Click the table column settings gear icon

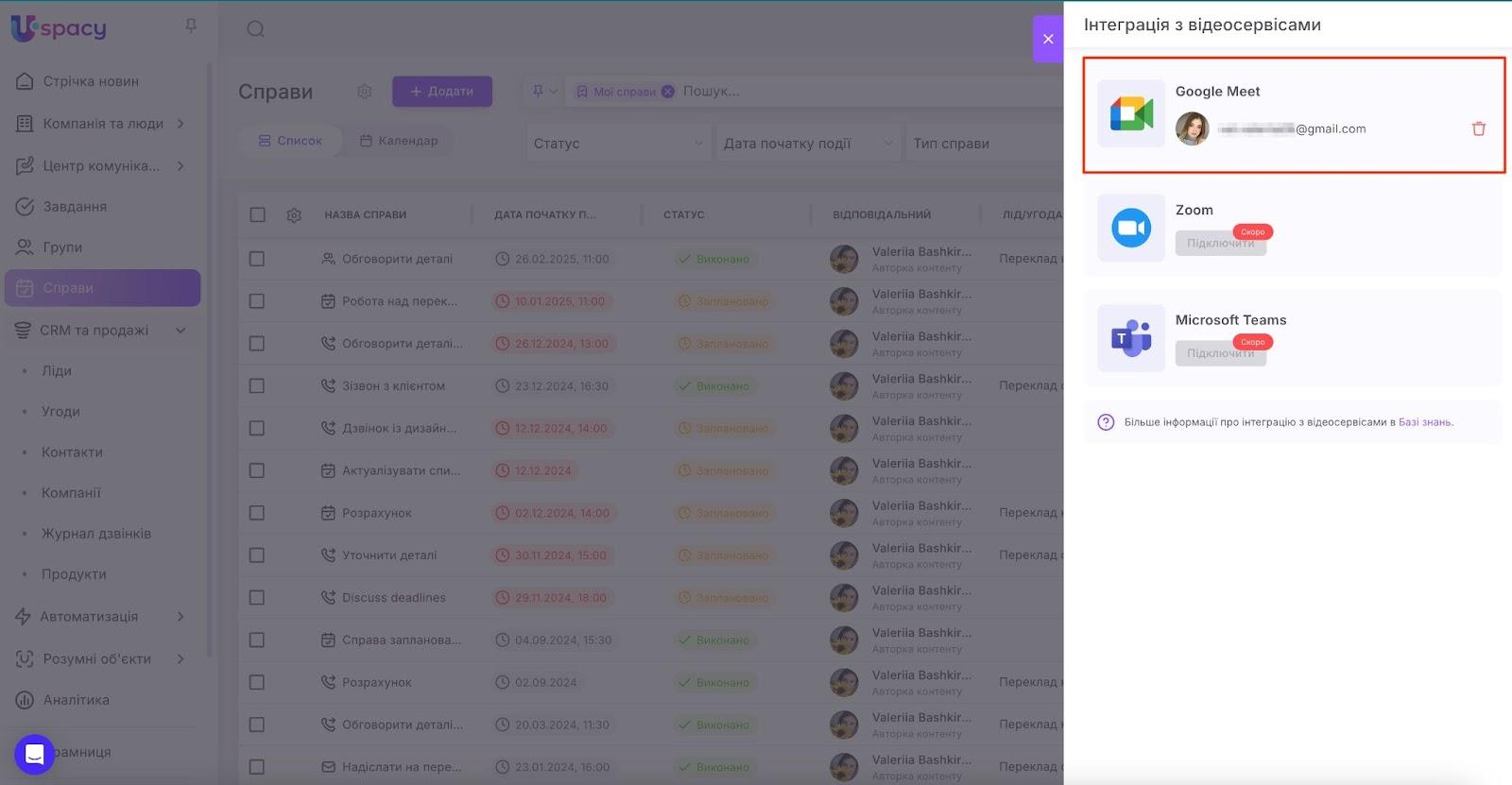coord(294,215)
